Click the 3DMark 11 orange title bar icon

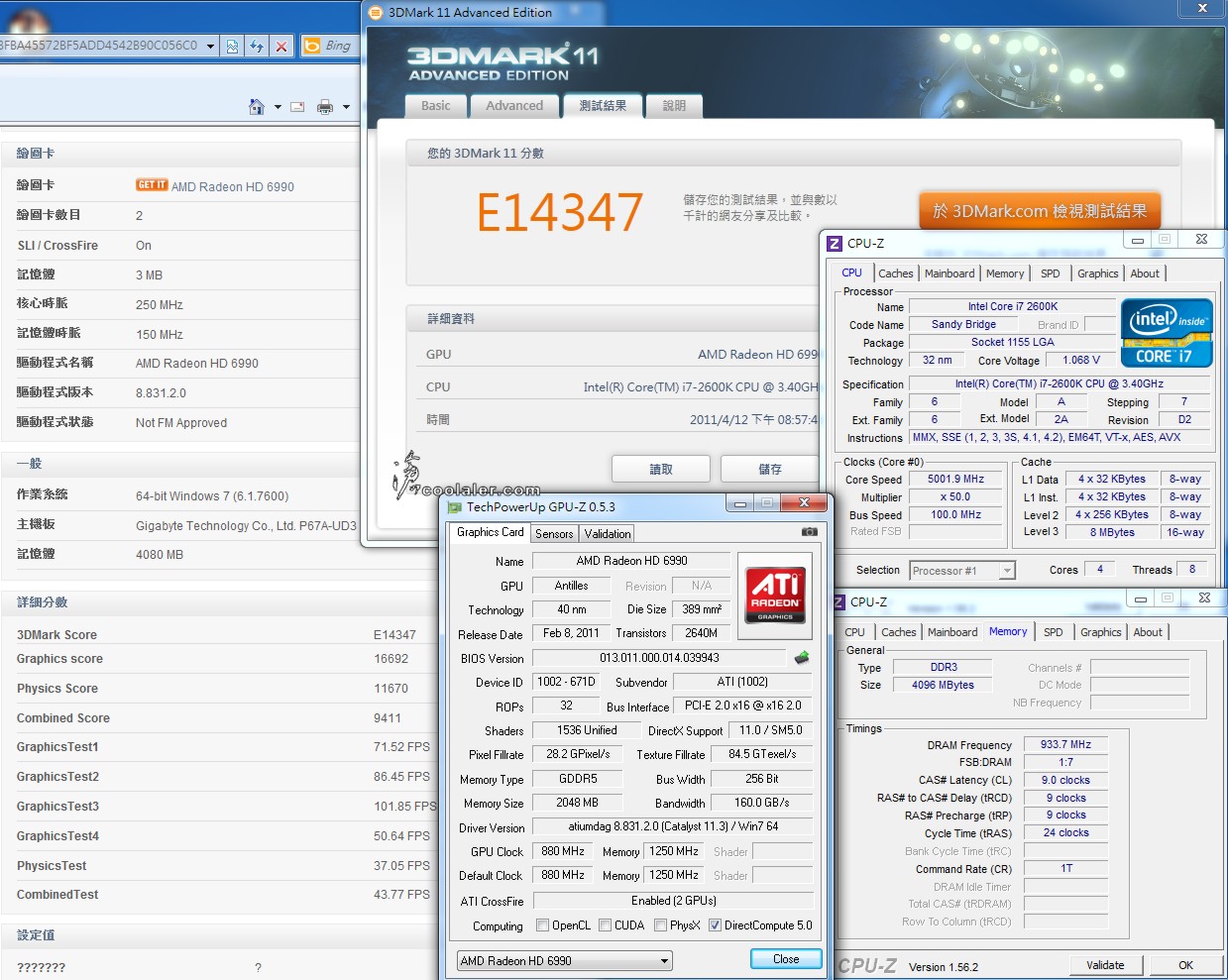(x=376, y=13)
